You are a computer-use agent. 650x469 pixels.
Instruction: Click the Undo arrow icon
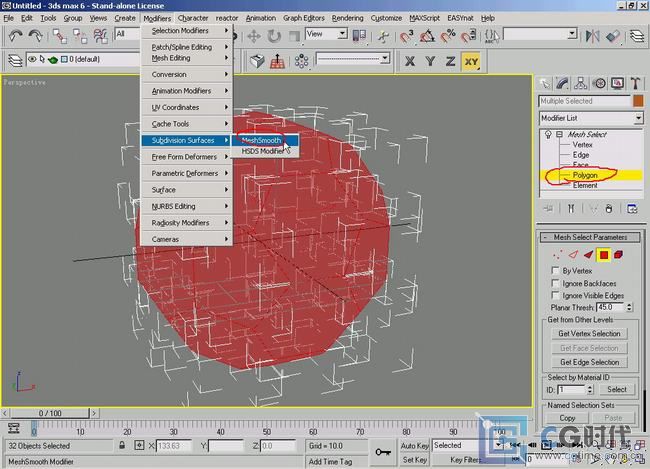(x=16, y=36)
